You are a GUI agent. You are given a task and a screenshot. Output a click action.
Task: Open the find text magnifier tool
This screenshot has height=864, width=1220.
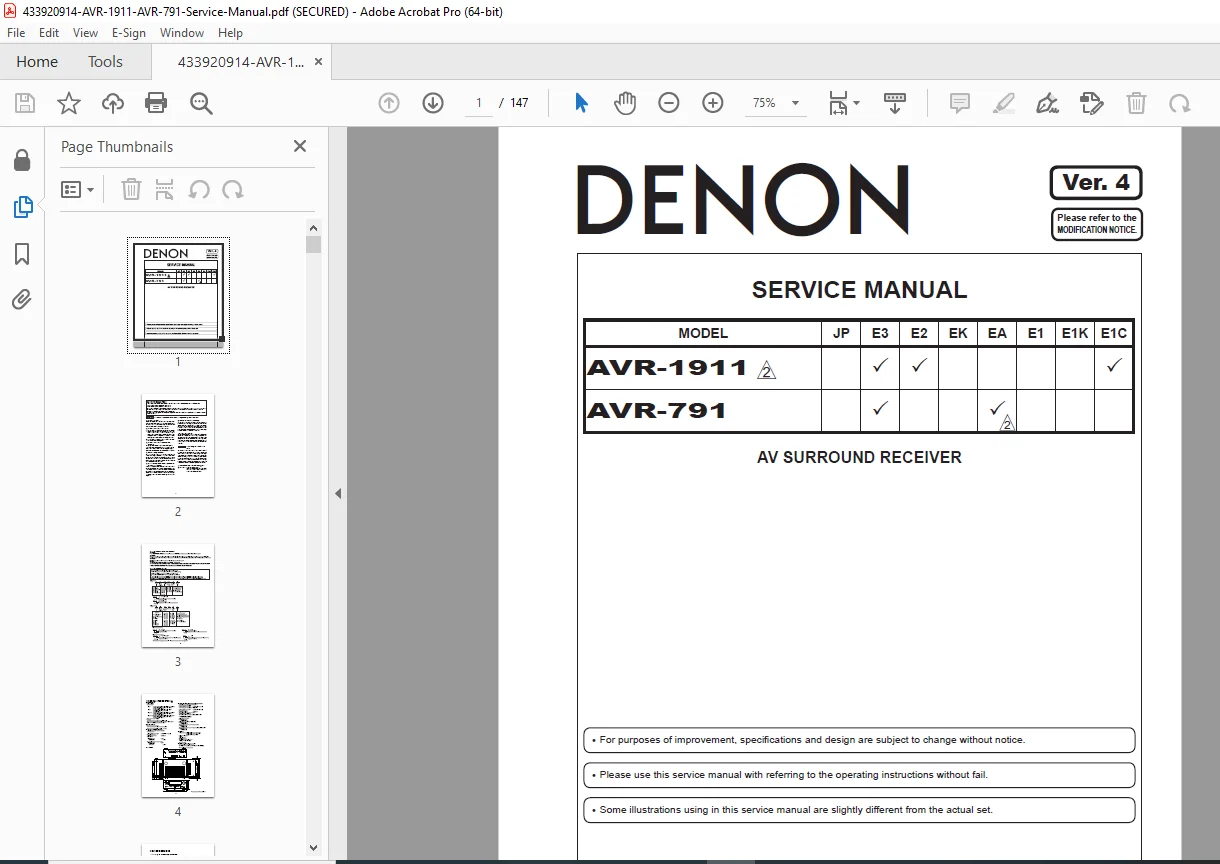pos(201,103)
